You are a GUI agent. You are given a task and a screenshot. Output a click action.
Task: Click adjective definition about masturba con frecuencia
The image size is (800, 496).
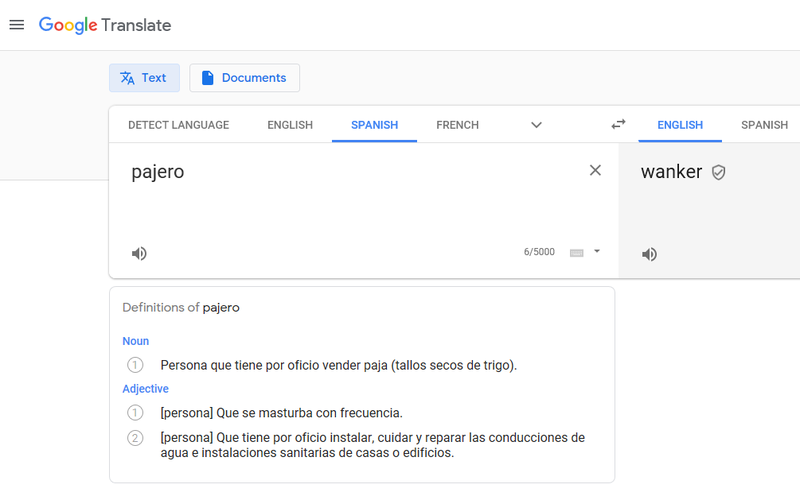coord(282,413)
